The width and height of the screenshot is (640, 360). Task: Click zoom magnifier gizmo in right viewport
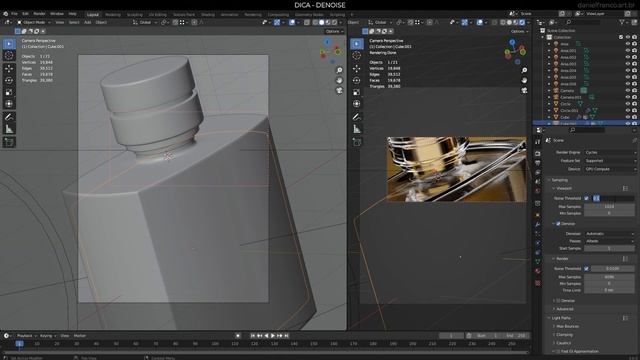click(524, 71)
